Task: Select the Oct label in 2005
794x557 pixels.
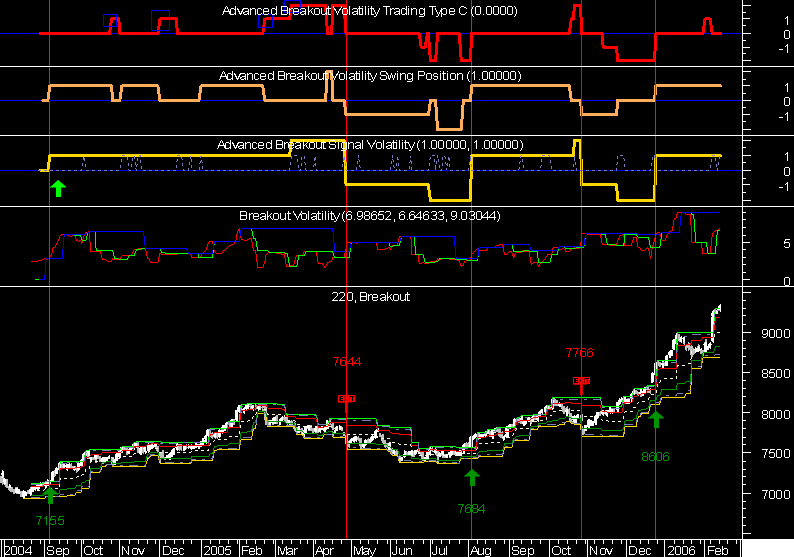Action: coord(561,550)
